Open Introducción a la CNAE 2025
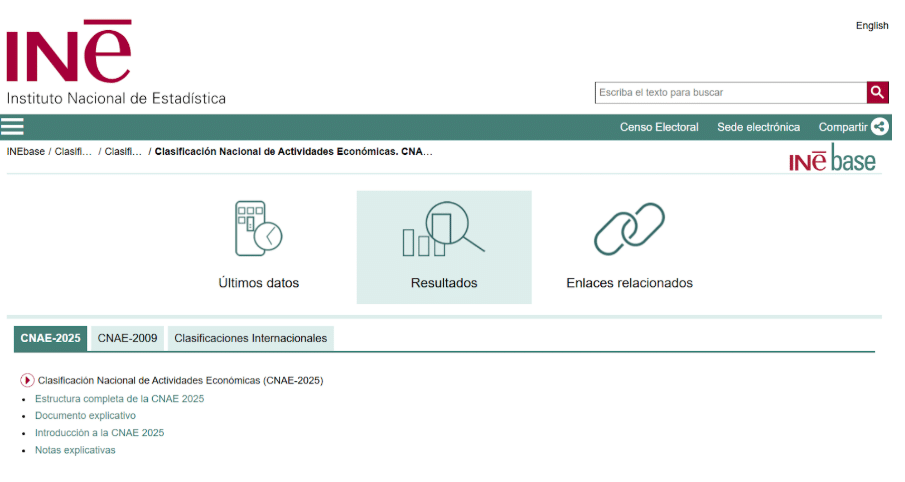 [x=99, y=433]
